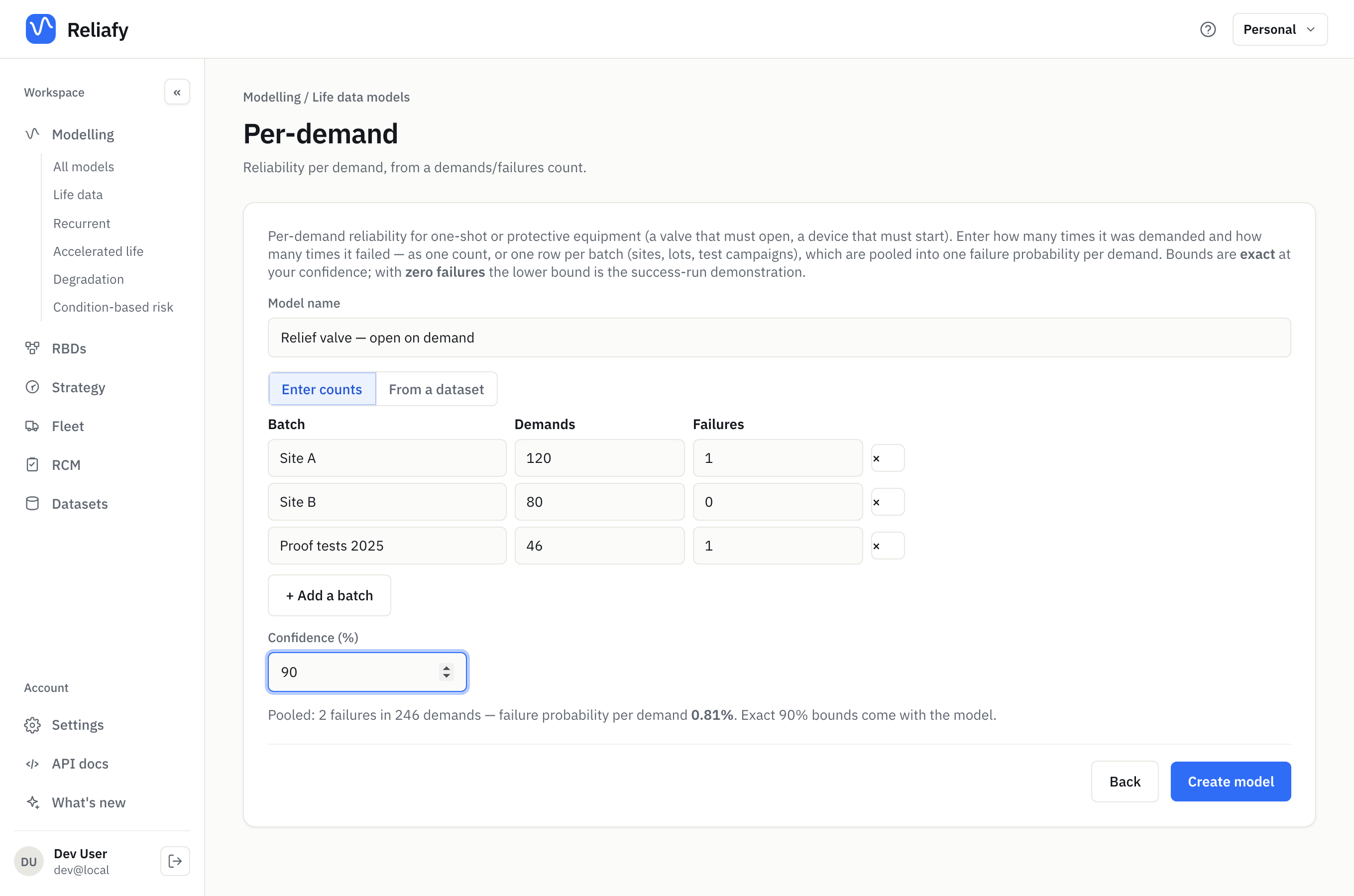The image size is (1354, 896).
Task: Add a batch row
Action: (329, 595)
